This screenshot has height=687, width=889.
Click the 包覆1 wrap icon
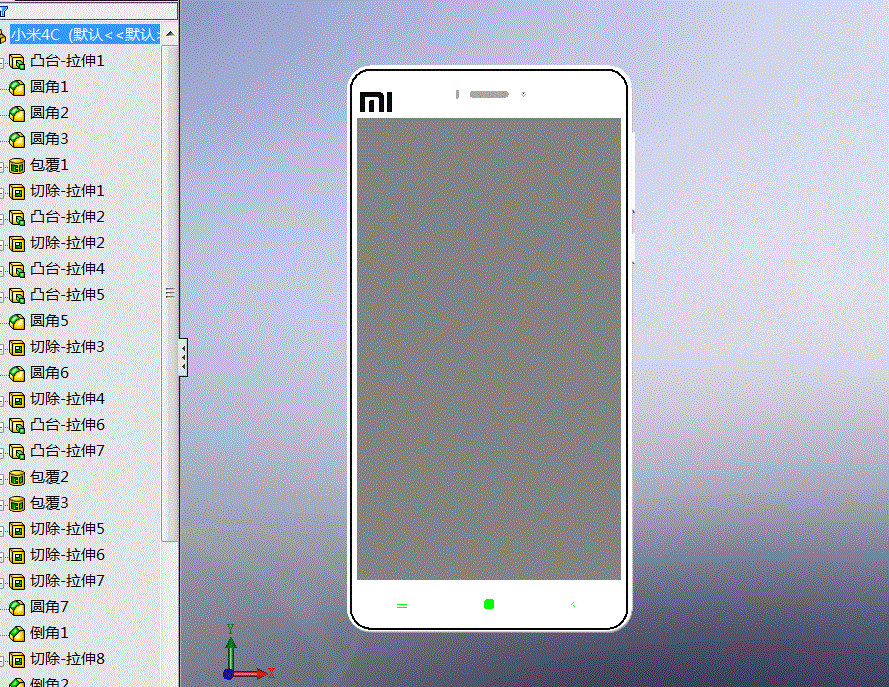click(17, 166)
